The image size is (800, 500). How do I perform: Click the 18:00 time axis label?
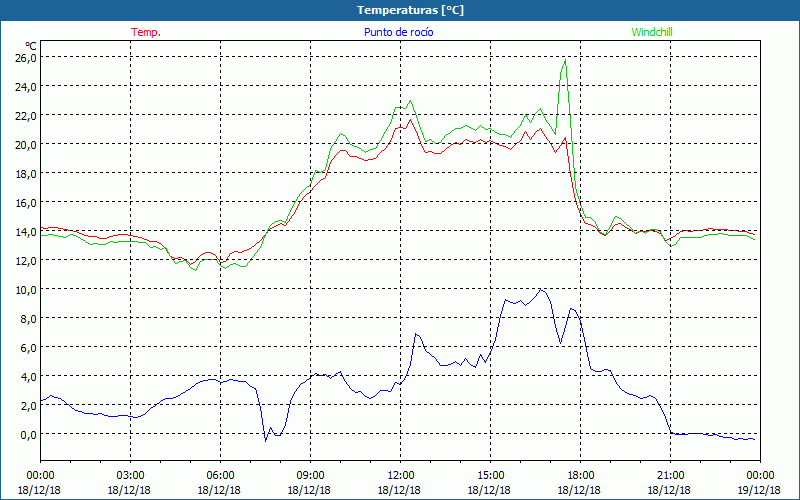(x=580, y=476)
